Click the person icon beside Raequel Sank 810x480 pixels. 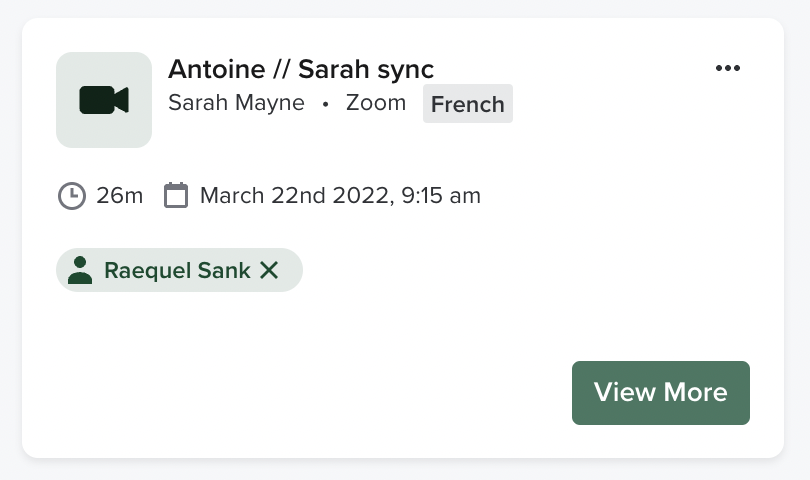click(80, 270)
